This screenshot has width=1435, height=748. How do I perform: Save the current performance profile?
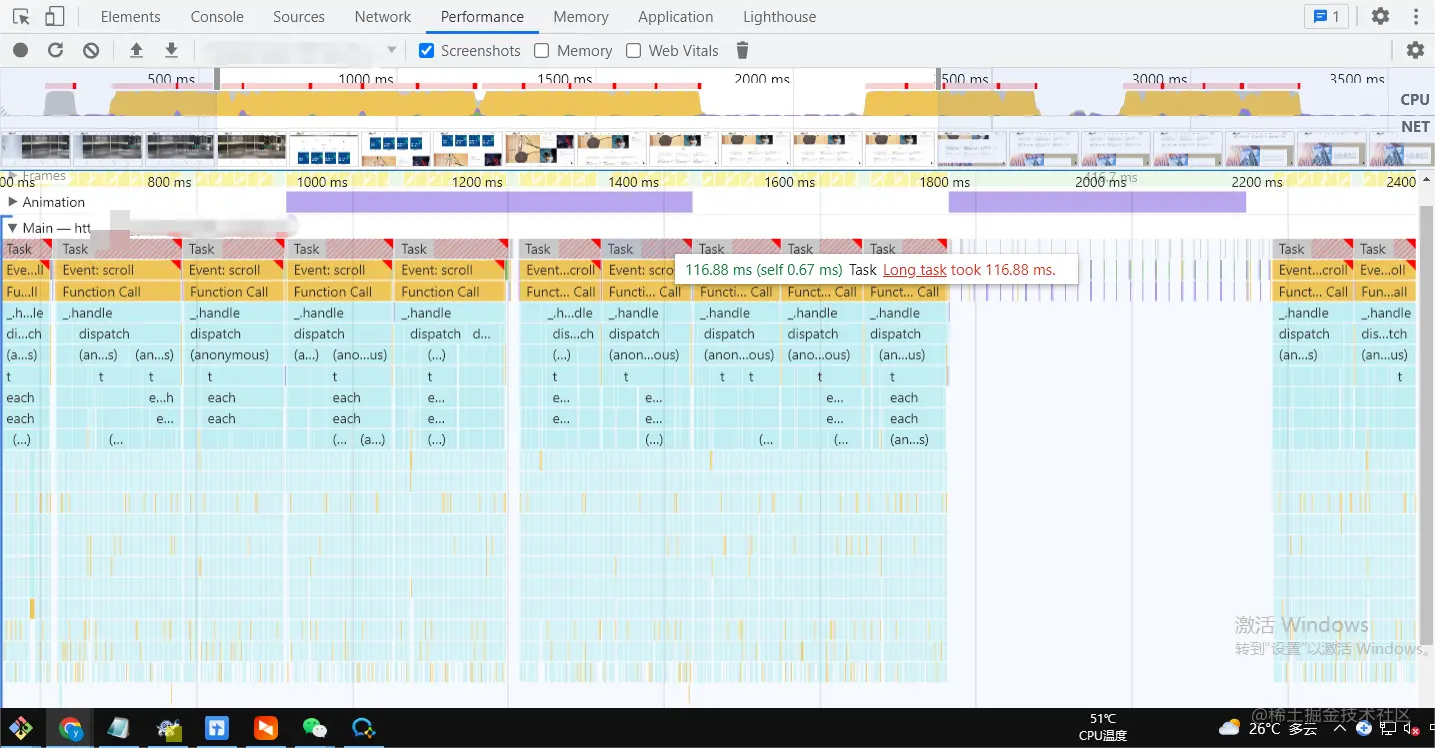pos(169,50)
